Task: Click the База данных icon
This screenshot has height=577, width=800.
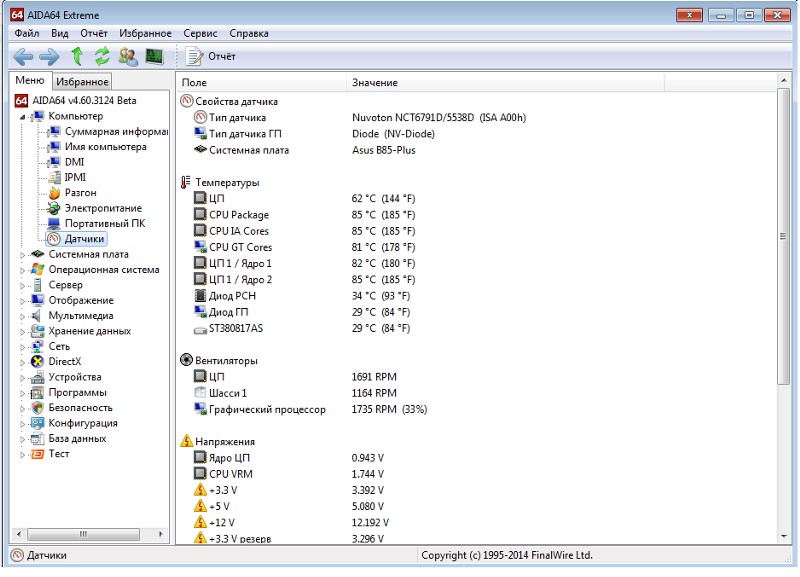Action: point(37,438)
